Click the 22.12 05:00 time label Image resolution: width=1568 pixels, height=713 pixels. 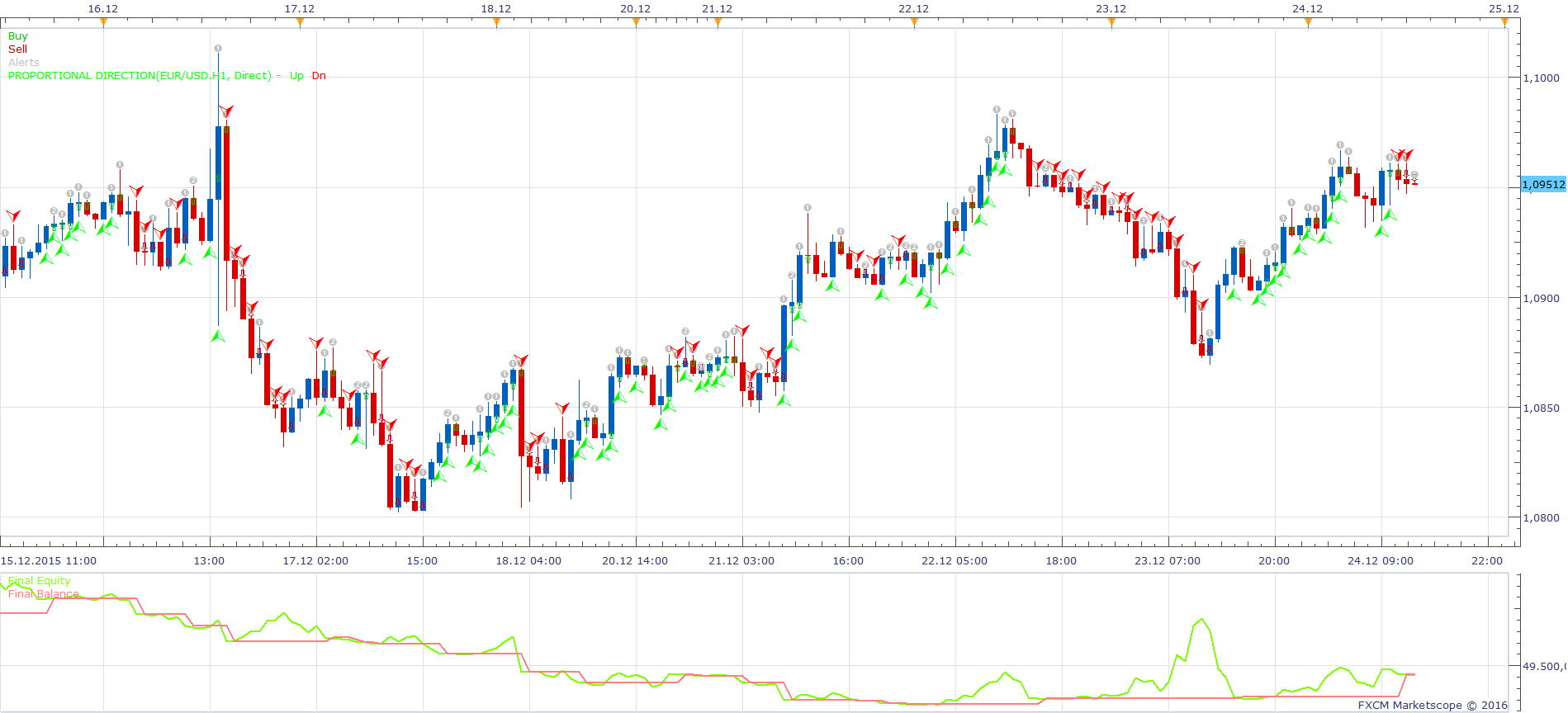955,561
